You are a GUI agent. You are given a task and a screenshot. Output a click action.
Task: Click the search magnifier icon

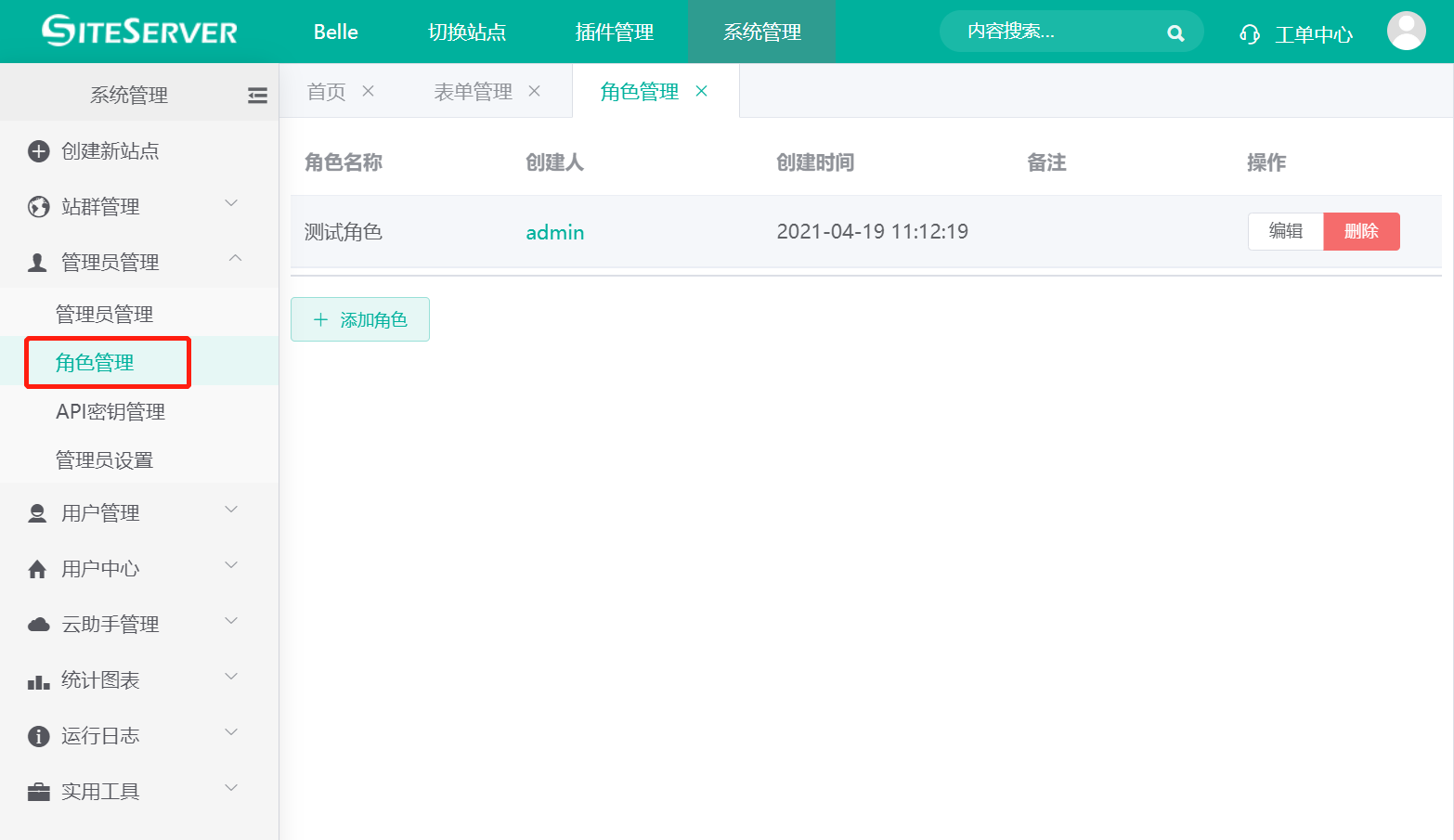click(x=1175, y=33)
